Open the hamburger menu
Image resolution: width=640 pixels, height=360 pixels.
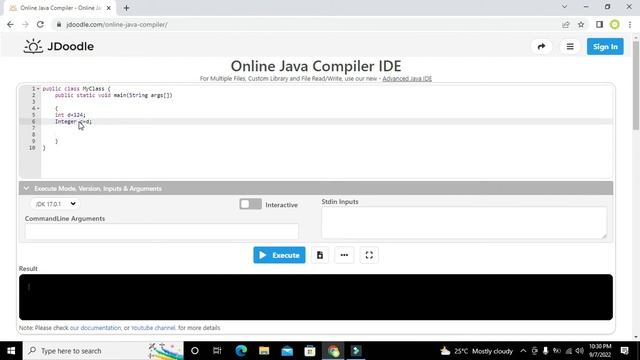[570, 47]
